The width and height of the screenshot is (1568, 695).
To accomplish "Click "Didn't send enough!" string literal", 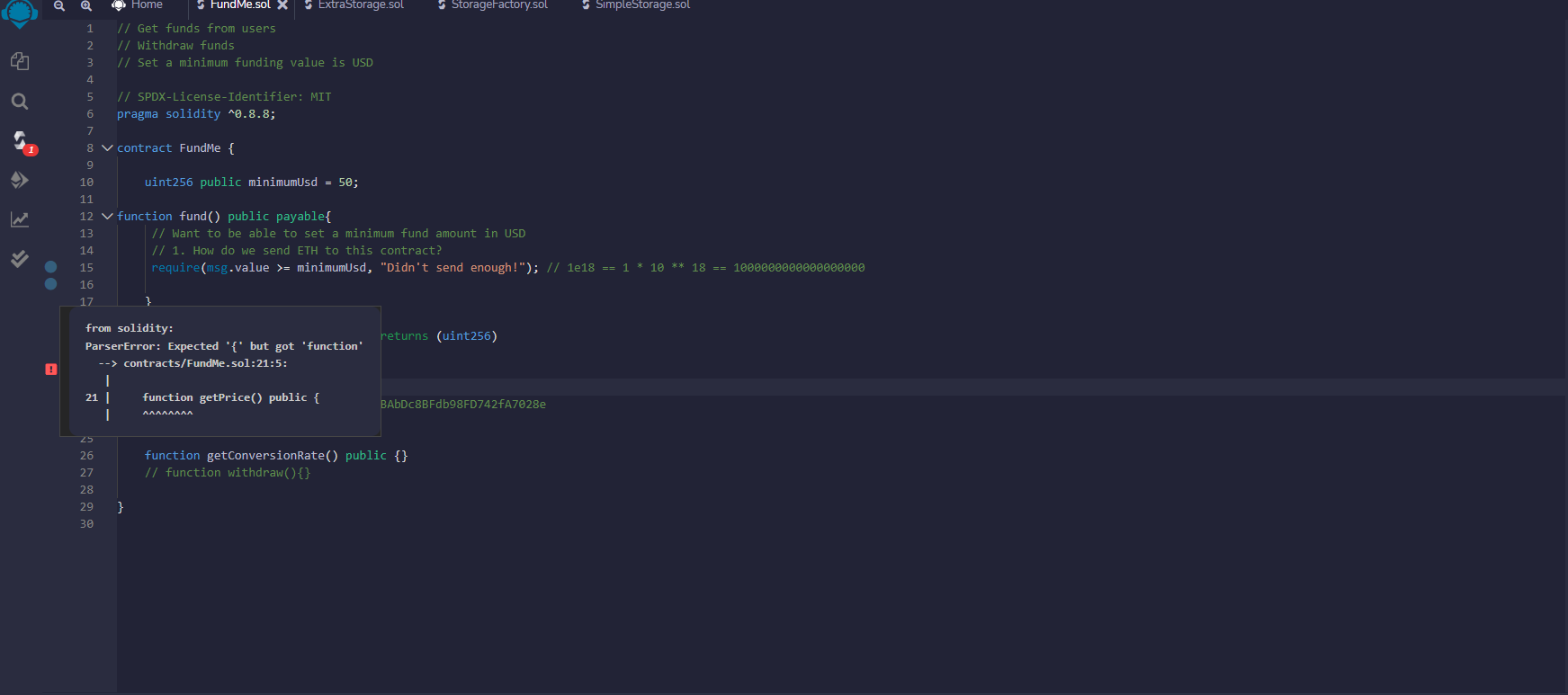I will point(452,268).
